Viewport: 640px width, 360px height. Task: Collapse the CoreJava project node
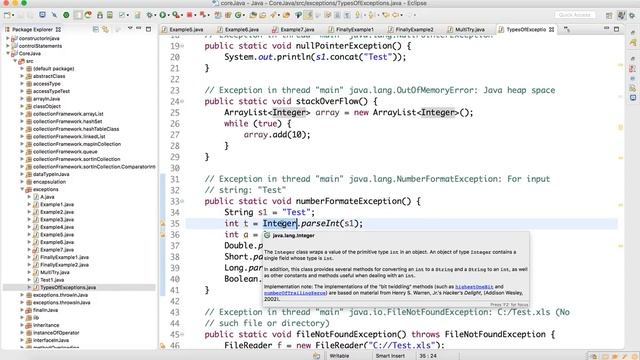tap(8, 53)
